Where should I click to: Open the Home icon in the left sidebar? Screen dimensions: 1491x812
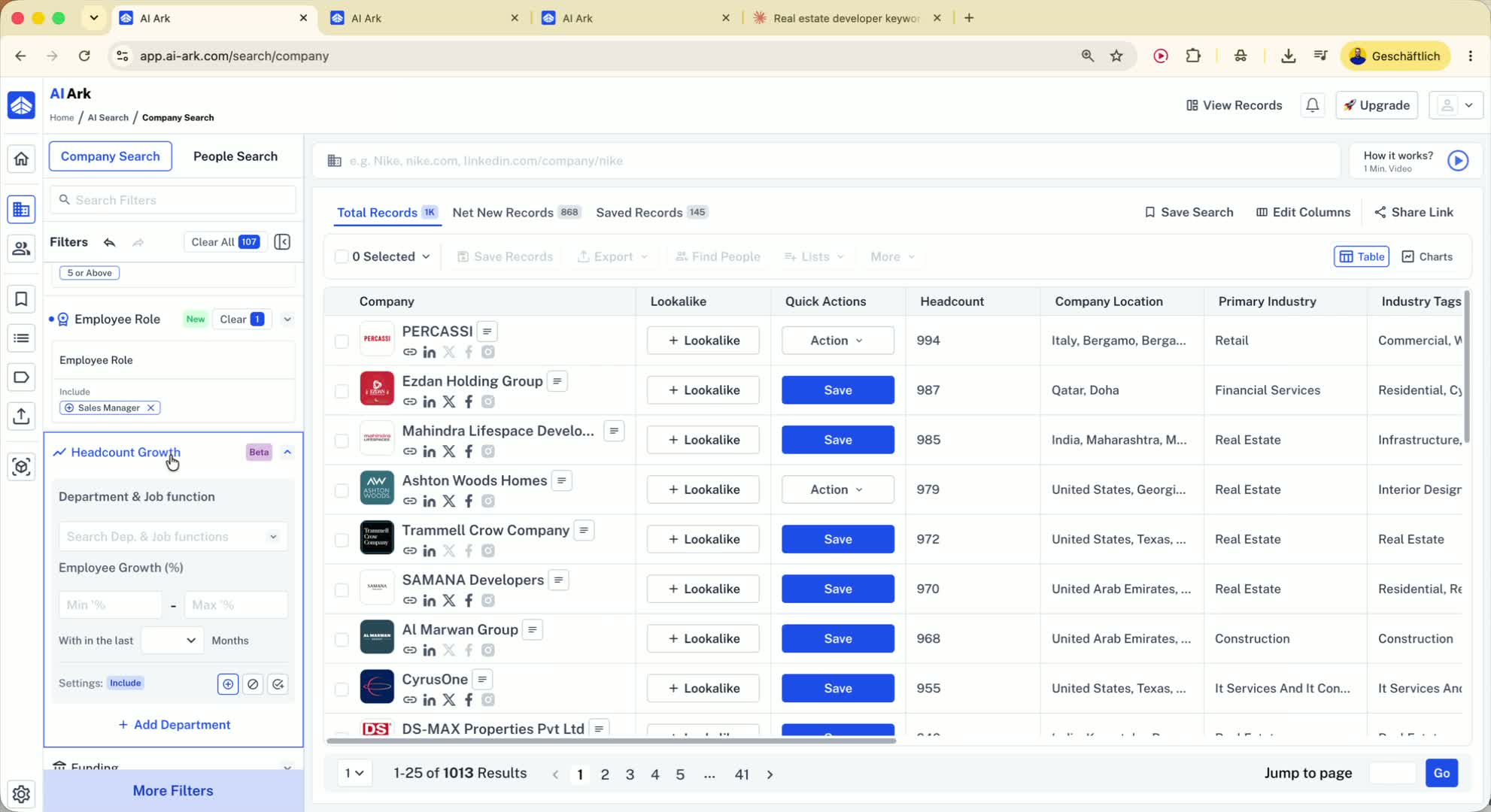coord(21,159)
